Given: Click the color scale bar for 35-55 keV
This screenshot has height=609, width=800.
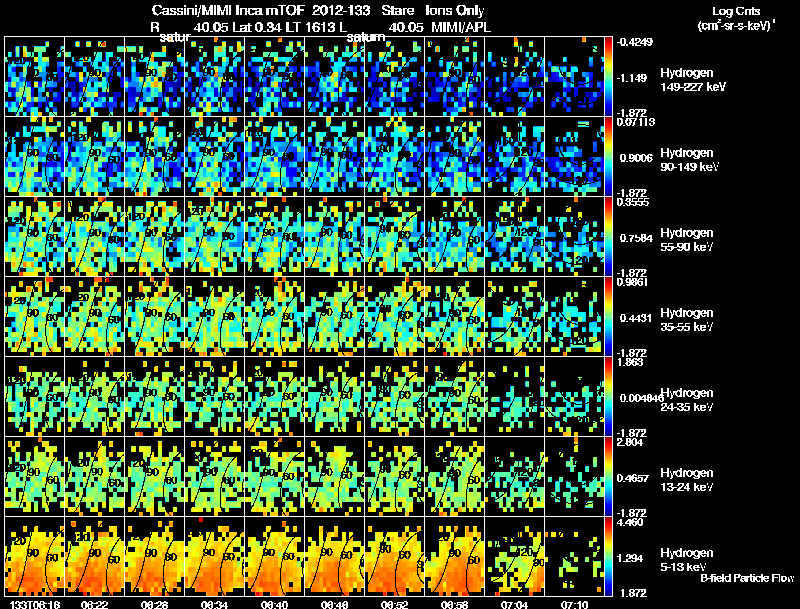Looking at the screenshot, I should (x=608, y=317).
